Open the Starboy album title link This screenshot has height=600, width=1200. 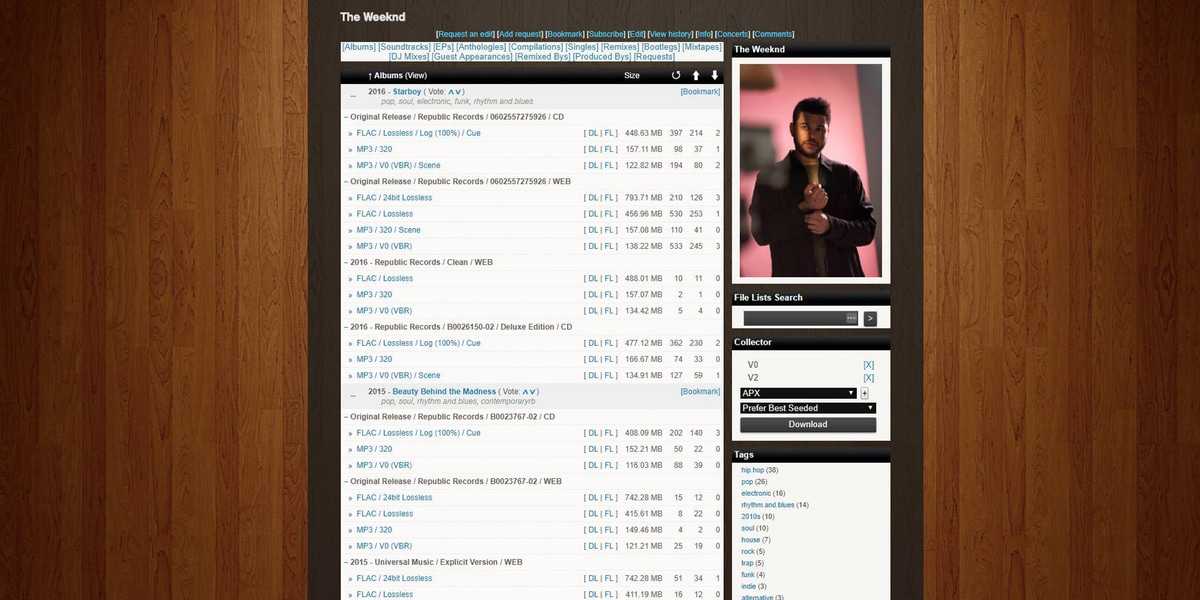point(407,92)
